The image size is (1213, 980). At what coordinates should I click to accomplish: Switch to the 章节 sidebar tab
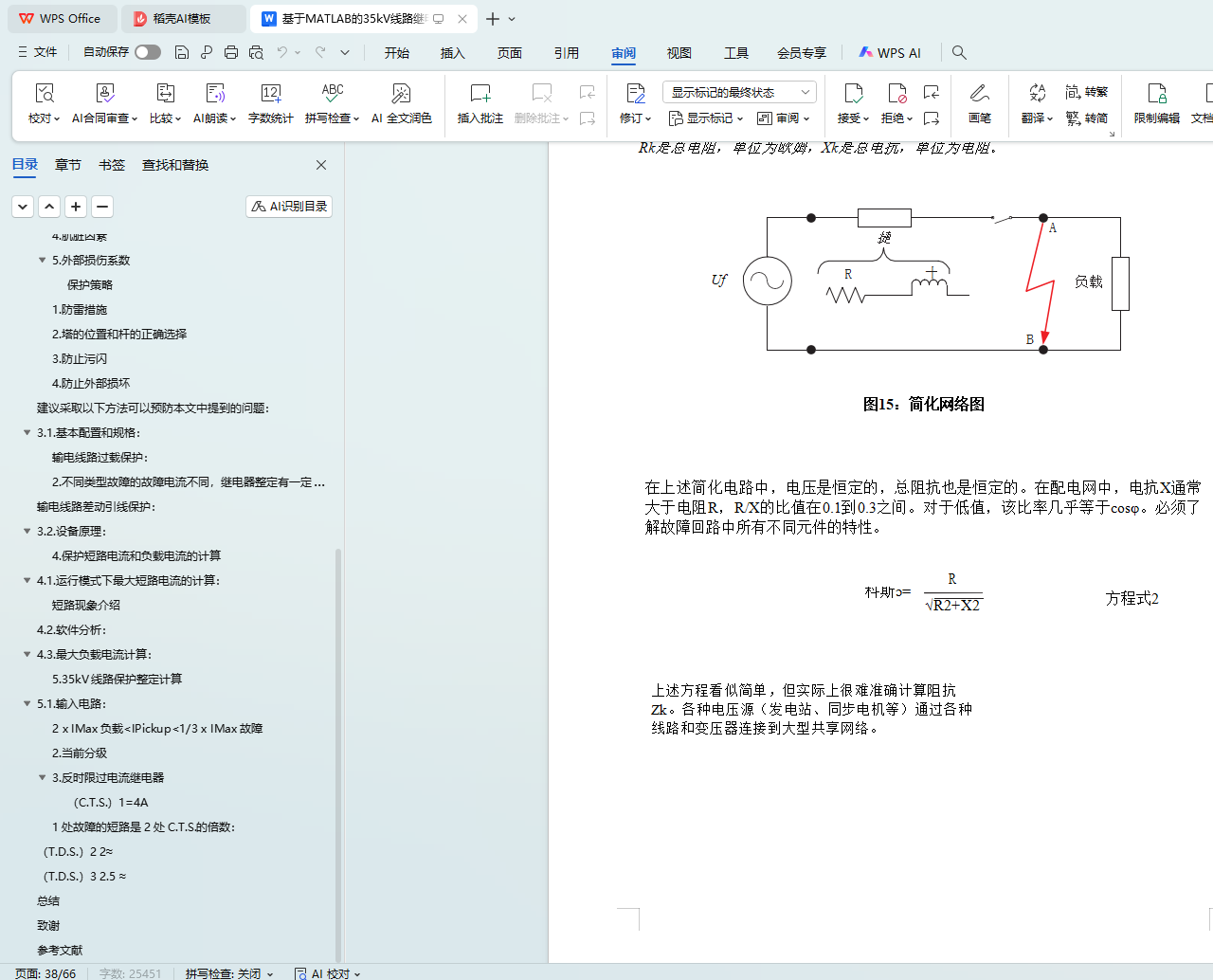68,165
